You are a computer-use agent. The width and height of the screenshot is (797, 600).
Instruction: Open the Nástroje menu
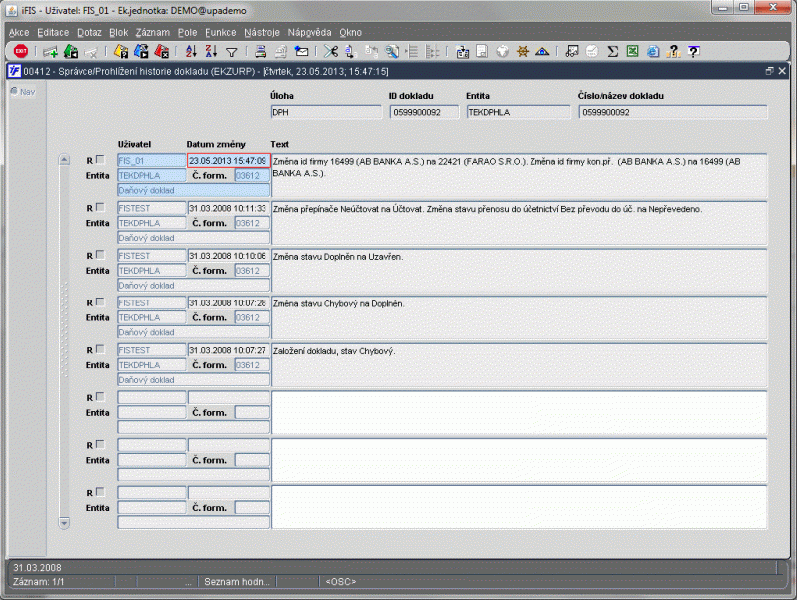pos(262,33)
